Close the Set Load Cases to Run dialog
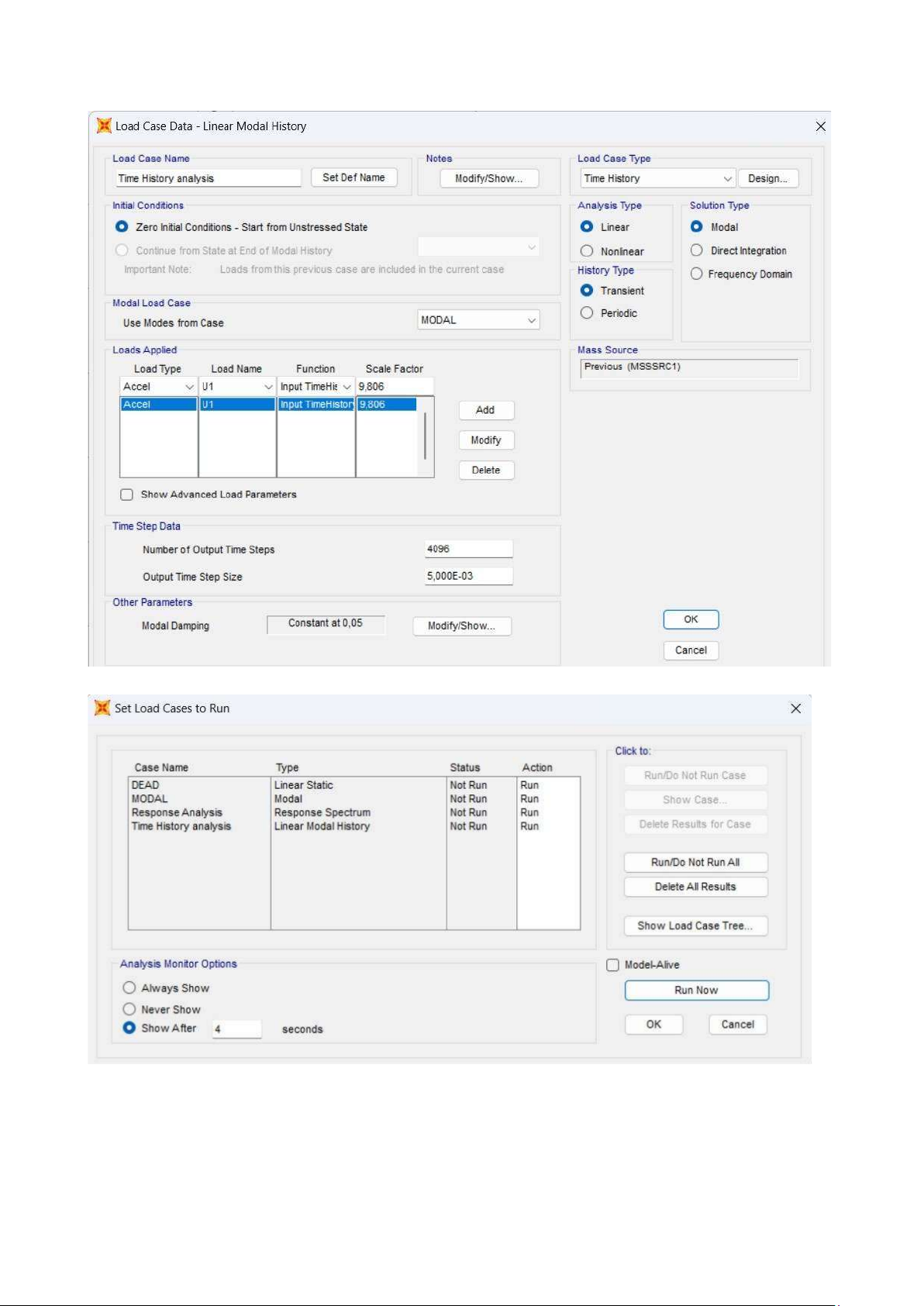 pyautogui.click(x=795, y=708)
